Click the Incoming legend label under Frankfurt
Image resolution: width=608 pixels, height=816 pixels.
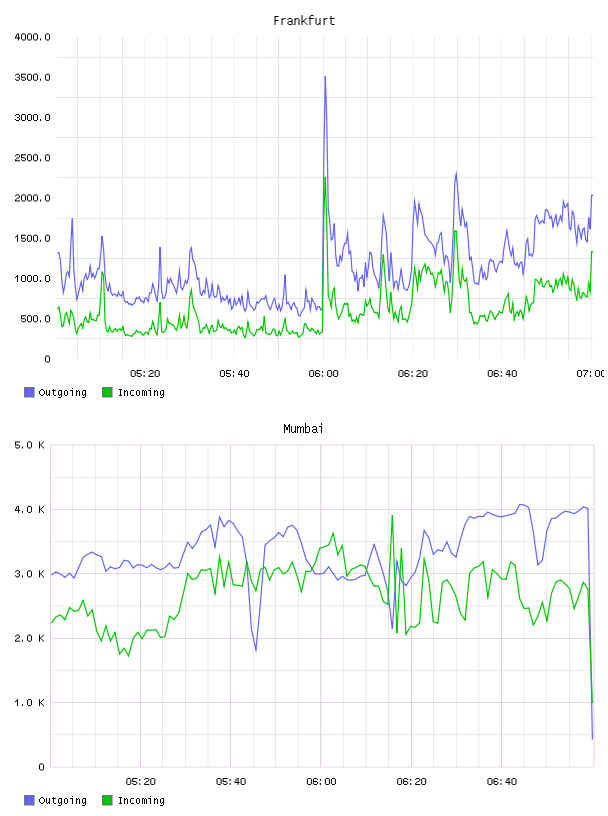point(141,393)
